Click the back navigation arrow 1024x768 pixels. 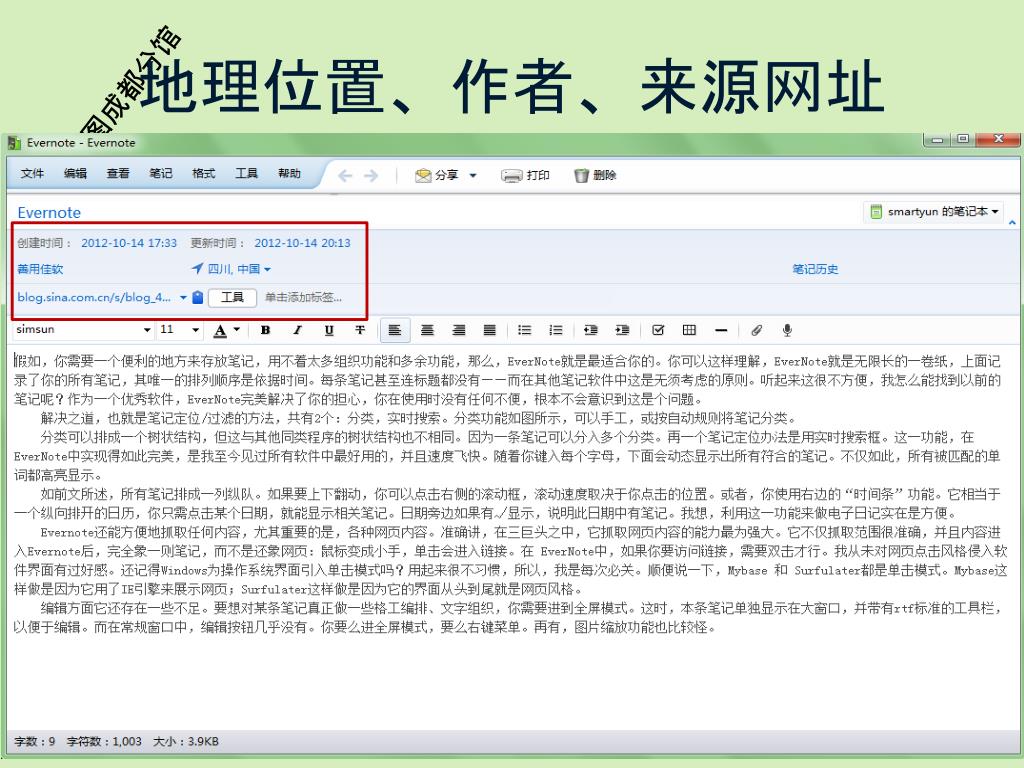tap(345, 175)
